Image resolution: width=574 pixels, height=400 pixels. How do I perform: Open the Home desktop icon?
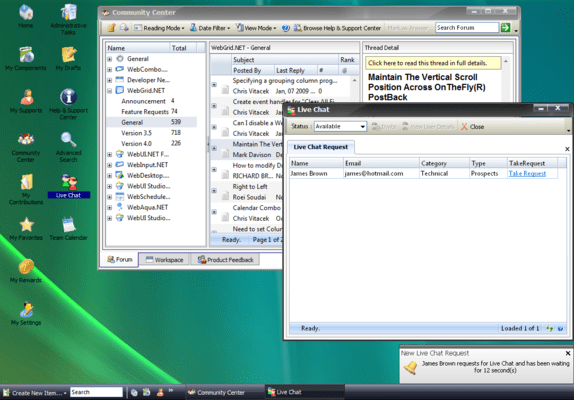[x=26, y=16]
